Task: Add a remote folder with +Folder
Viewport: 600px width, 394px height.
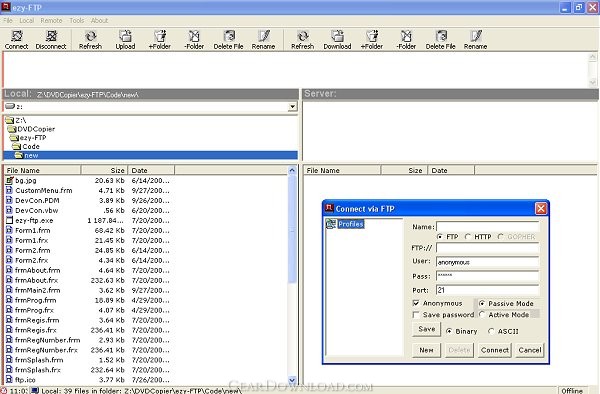Action: pyautogui.click(x=372, y=40)
